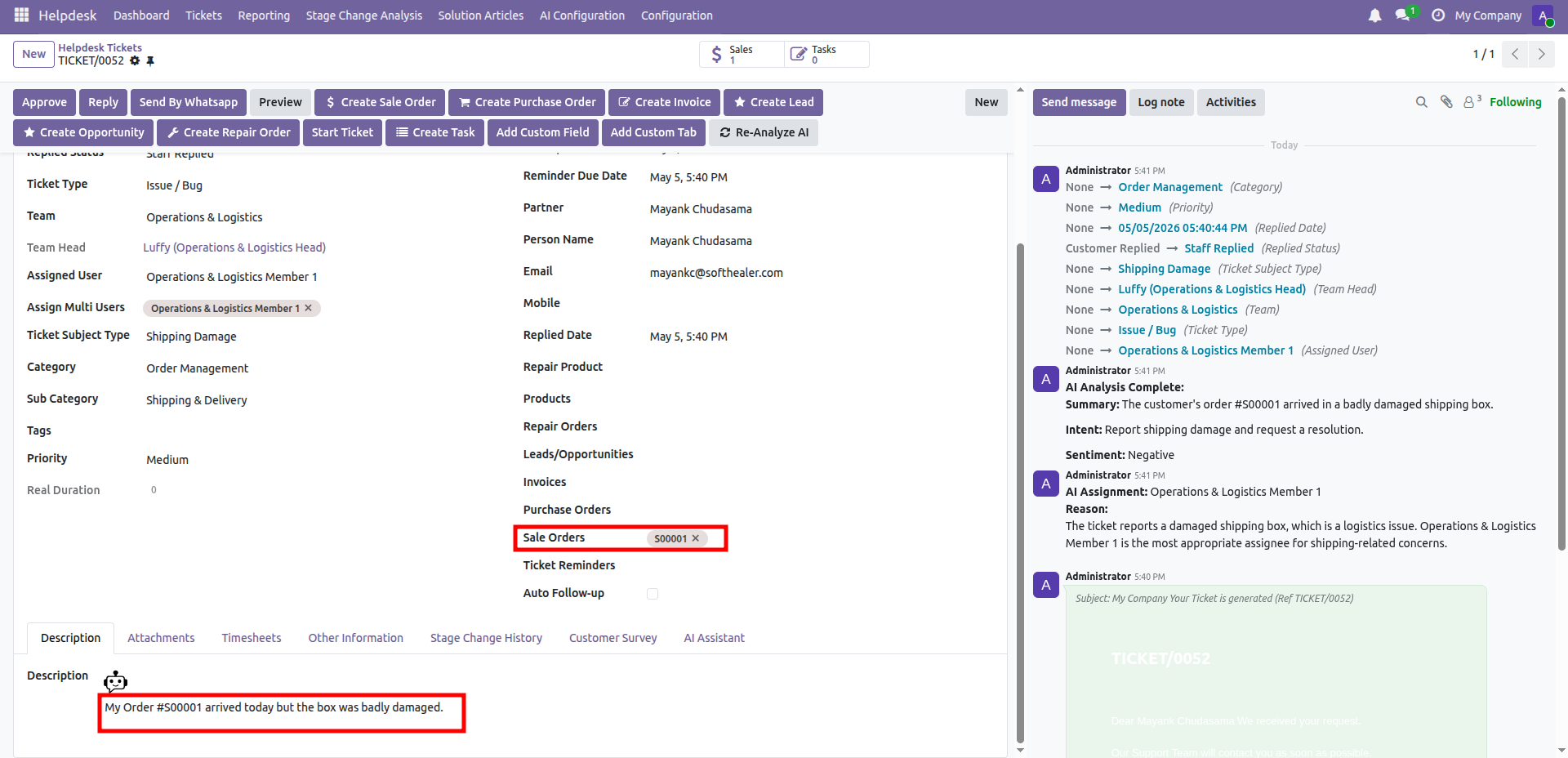Click the form vertical scrollbar

[1020, 493]
